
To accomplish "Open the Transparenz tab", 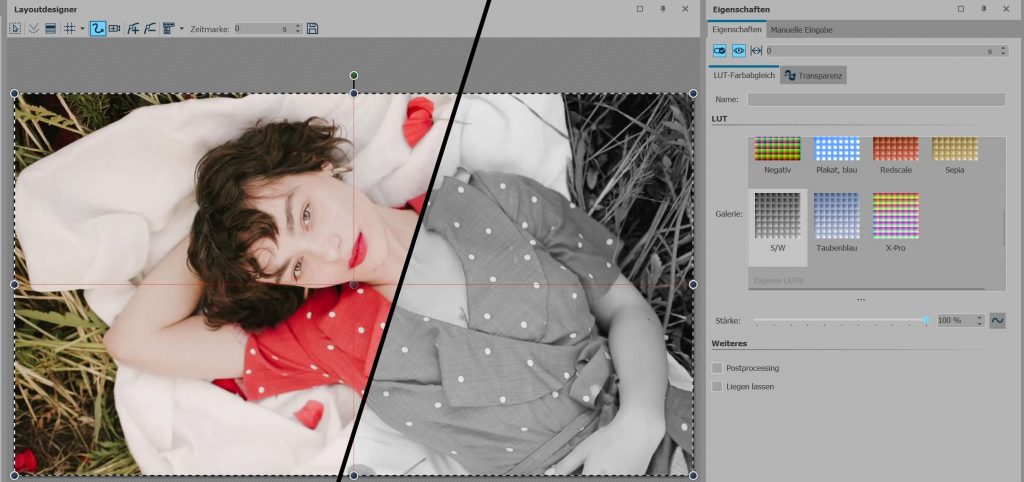I will point(814,75).
